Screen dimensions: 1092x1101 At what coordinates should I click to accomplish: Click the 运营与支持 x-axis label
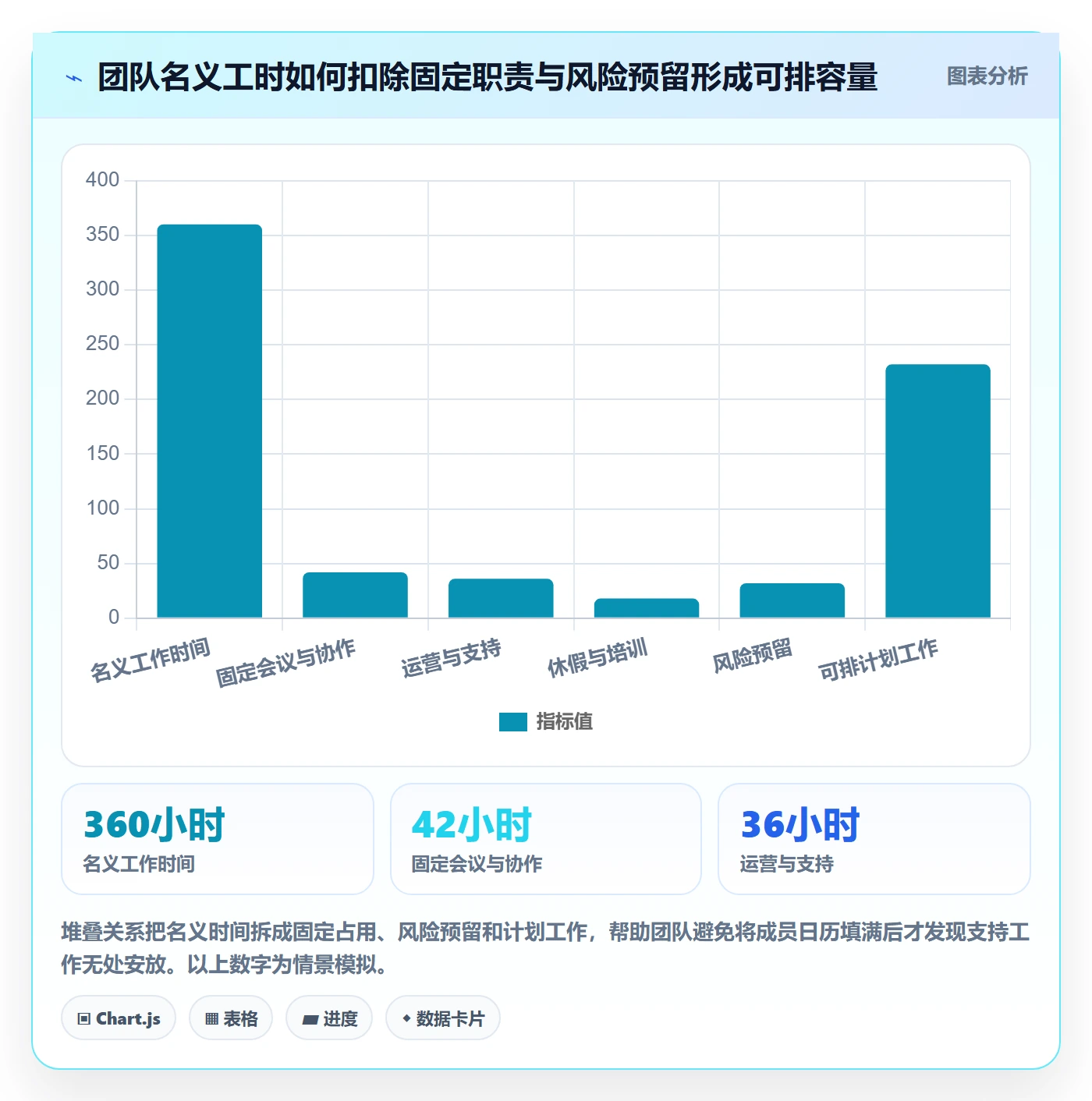(x=451, y=658)
